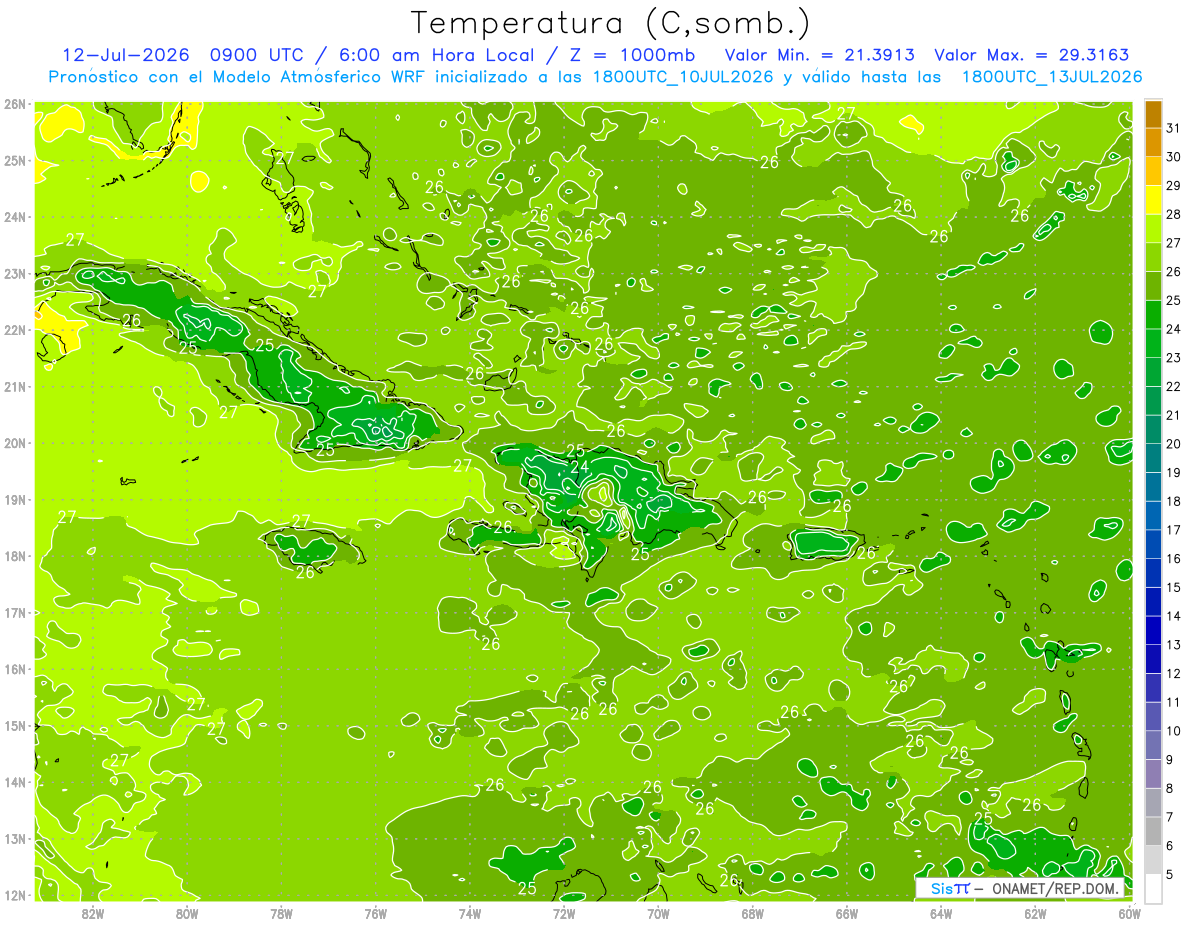Click the color bar's 10 label

(1173, 731)
